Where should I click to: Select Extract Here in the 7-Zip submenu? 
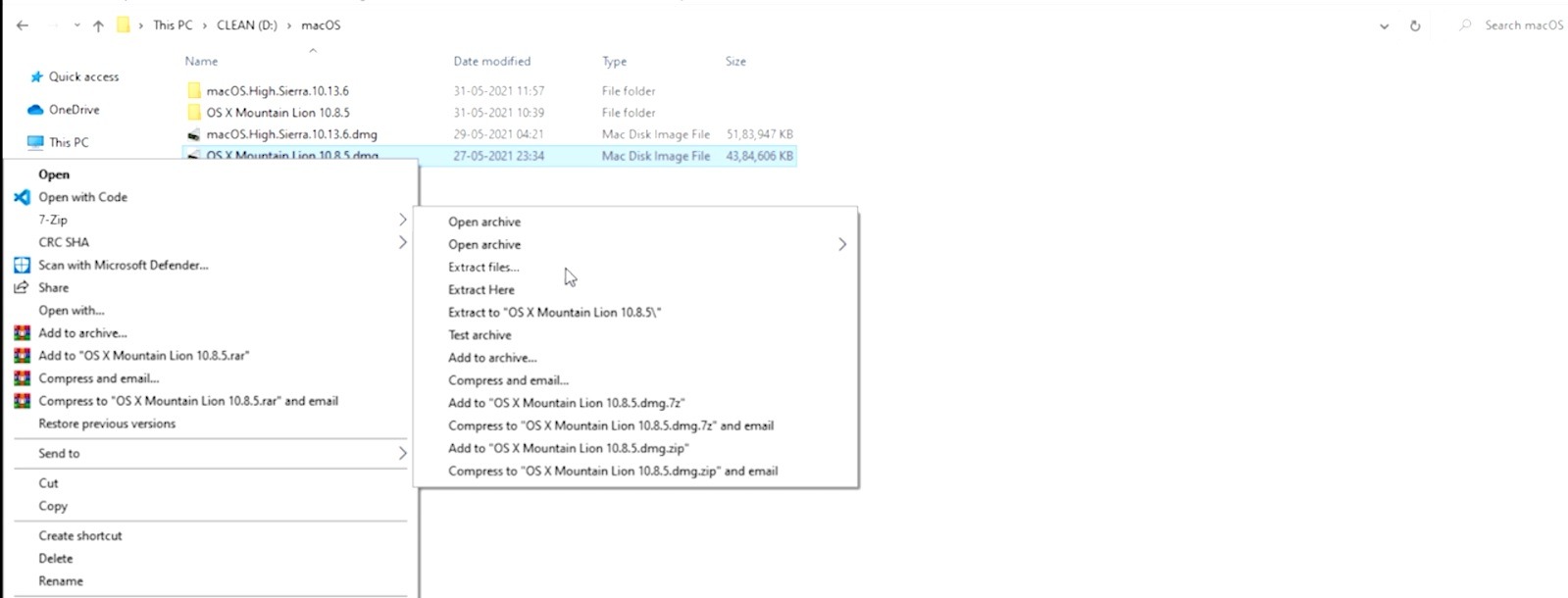[x=481, y=289]
